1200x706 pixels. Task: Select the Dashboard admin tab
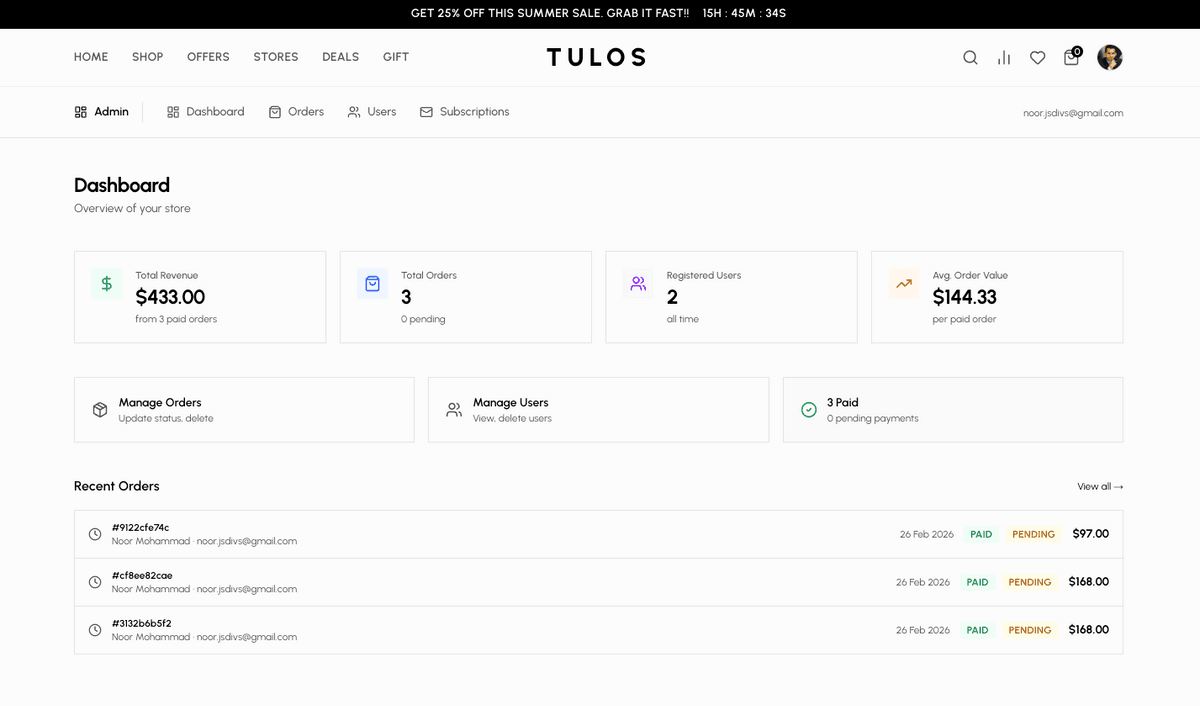coord(206,112)
